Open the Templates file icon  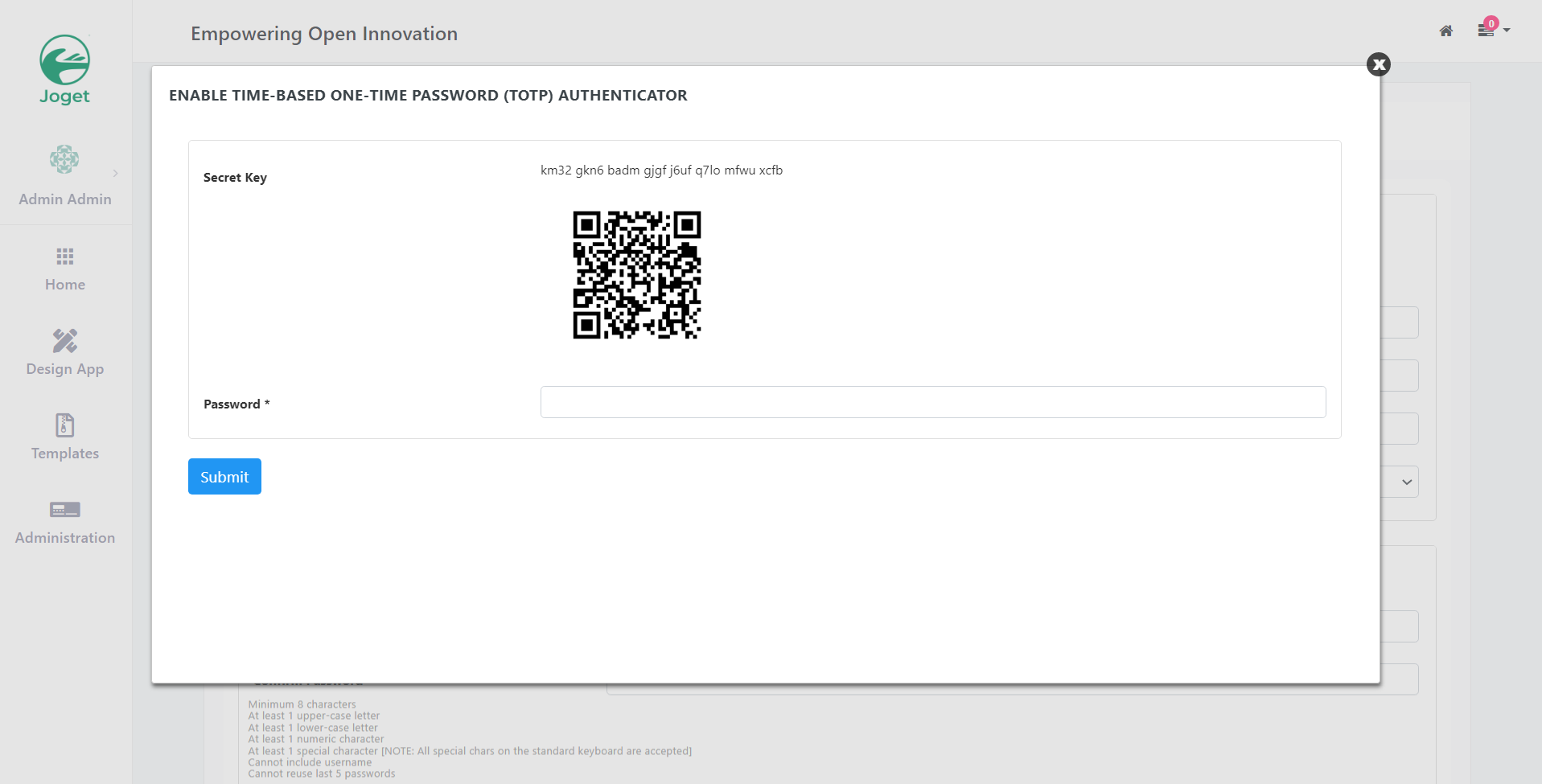(x=65, y=425)
